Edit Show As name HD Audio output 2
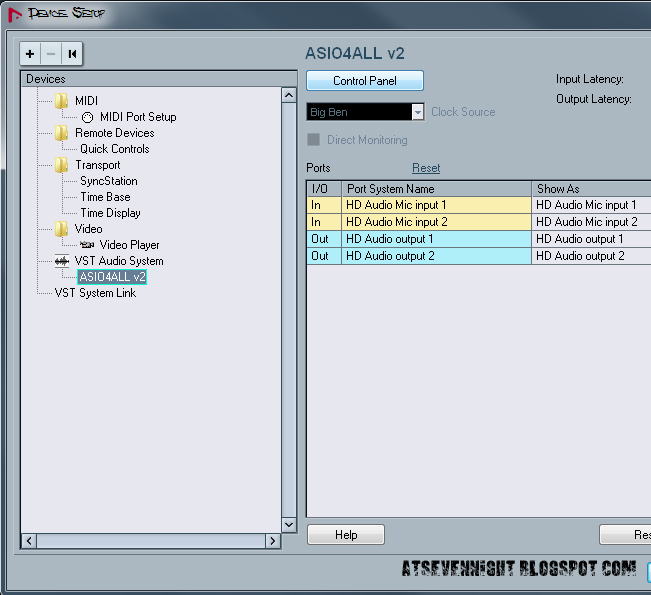651x595 pixels. pyautogui.click(x=592, y=256)
